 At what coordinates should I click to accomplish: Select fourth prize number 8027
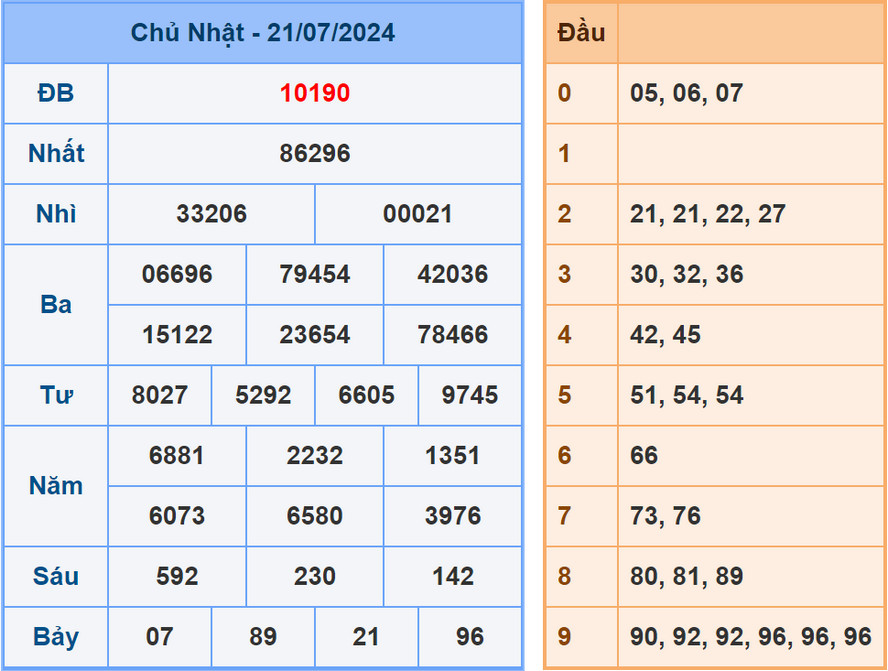[159, 395]
